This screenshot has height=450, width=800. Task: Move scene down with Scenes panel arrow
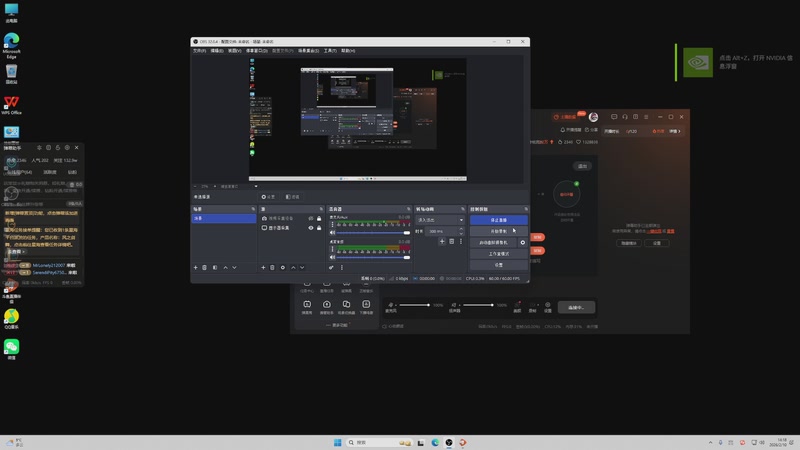point(234,267)
